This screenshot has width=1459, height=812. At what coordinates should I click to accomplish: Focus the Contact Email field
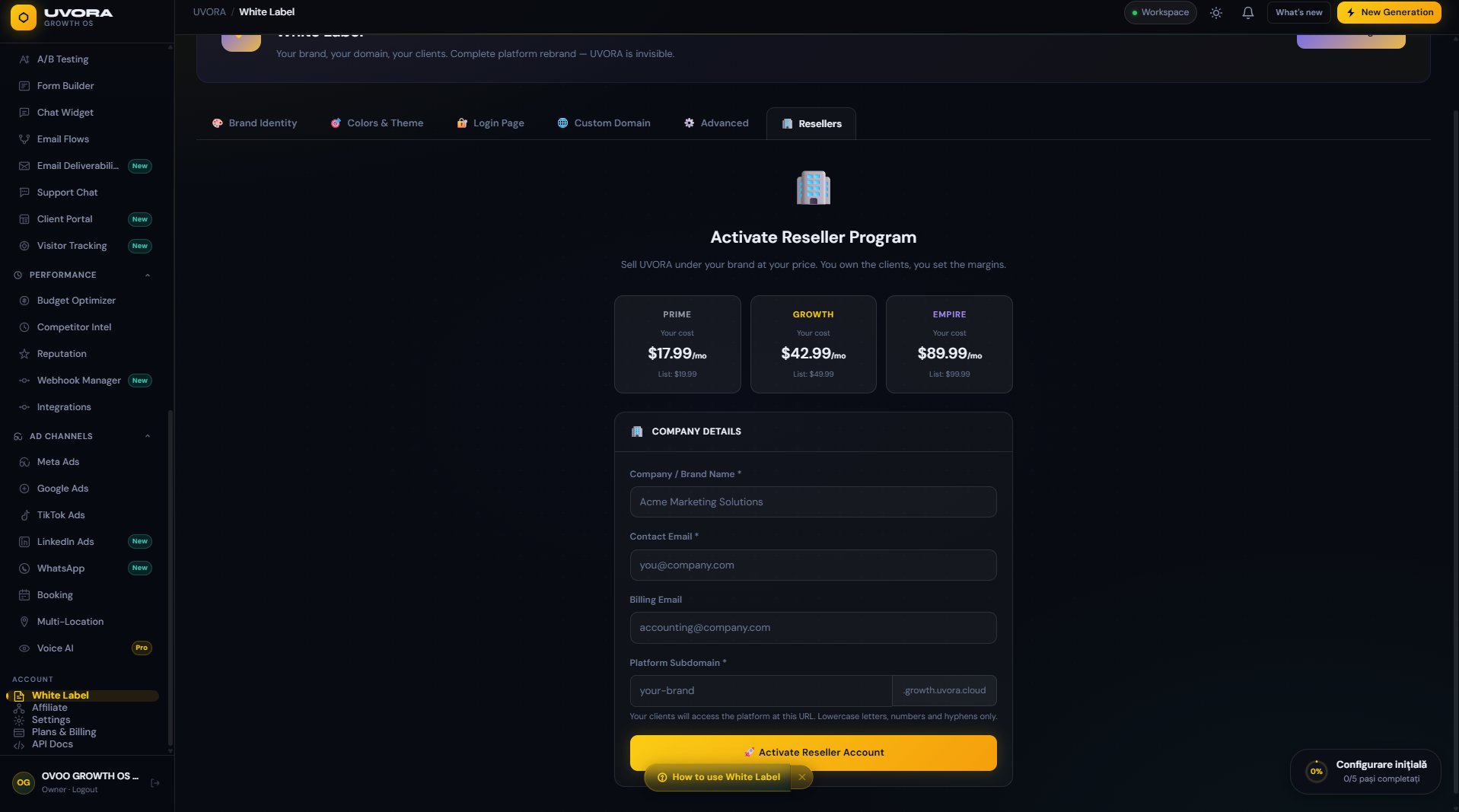pos(813,565)
